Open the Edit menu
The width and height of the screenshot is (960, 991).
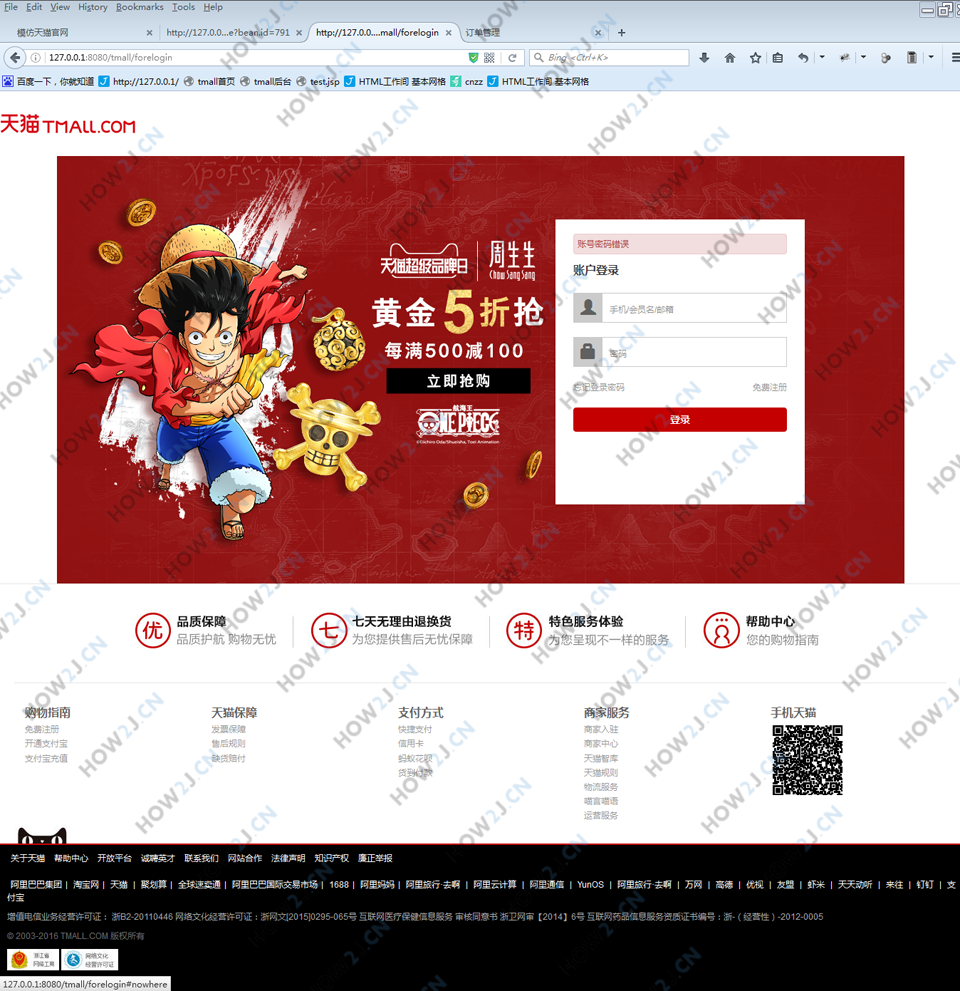pos(34,7)
